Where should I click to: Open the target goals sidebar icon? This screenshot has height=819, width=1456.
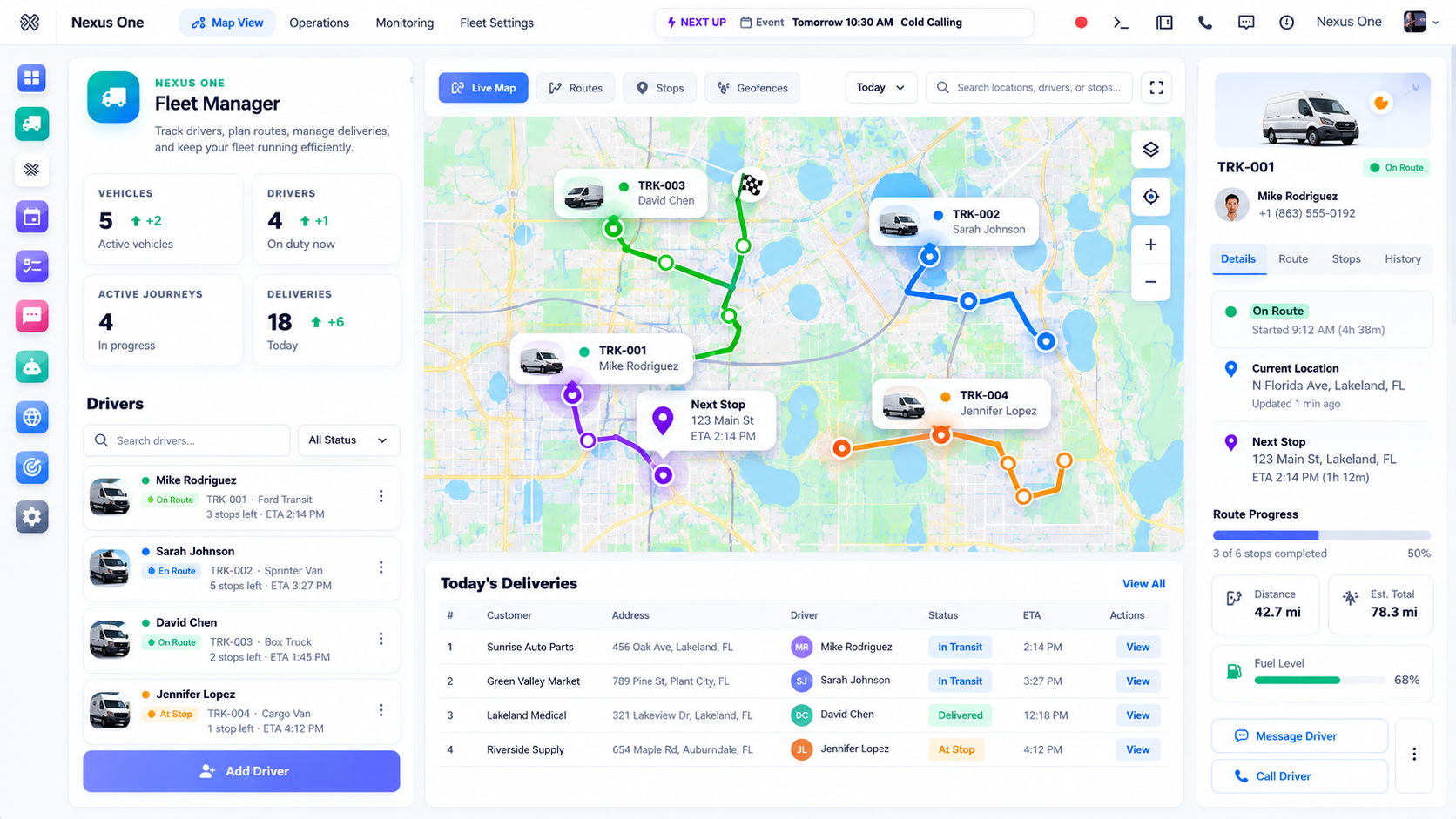coord(32,467)
